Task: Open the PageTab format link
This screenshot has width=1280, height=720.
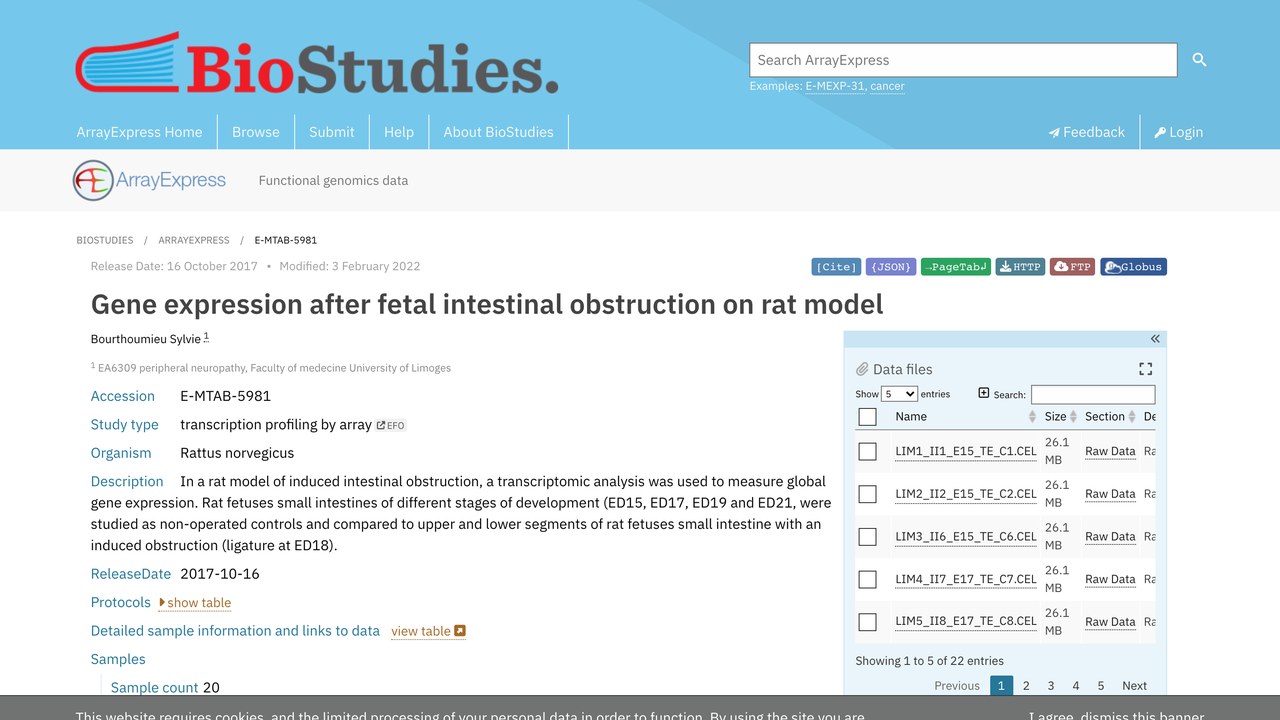Action: click(956, 267)
